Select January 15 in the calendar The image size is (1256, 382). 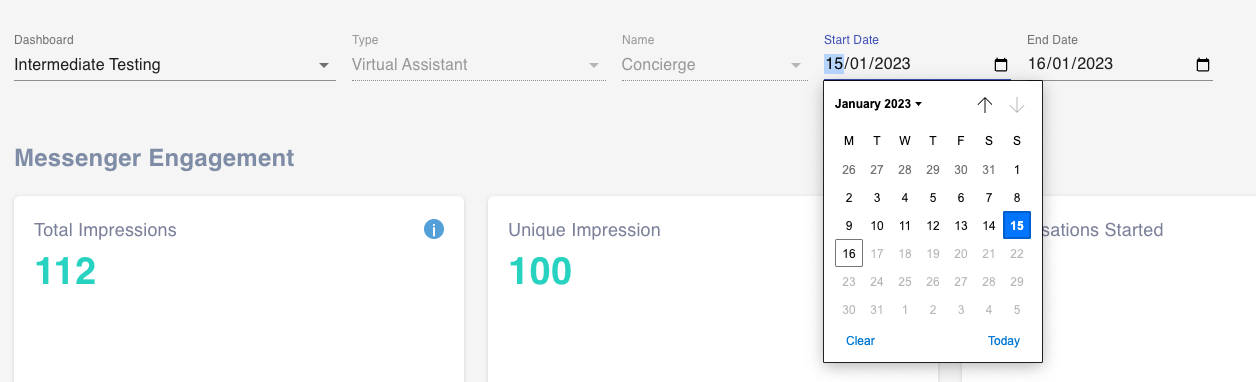pos(1017,226)
